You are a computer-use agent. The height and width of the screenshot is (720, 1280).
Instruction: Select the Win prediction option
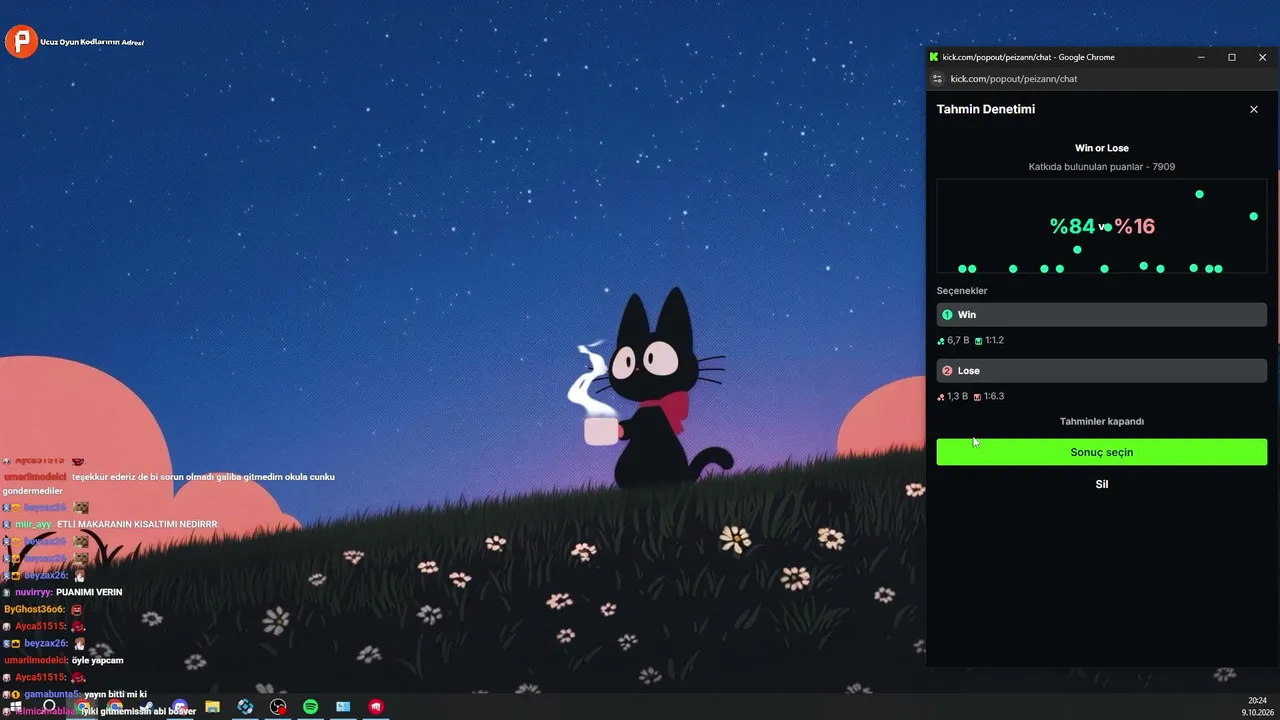tap(1102, 315)
